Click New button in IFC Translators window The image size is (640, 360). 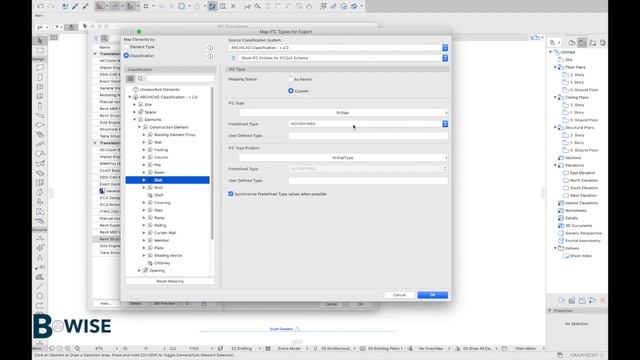pyautogui.click(x=106, y=304)
